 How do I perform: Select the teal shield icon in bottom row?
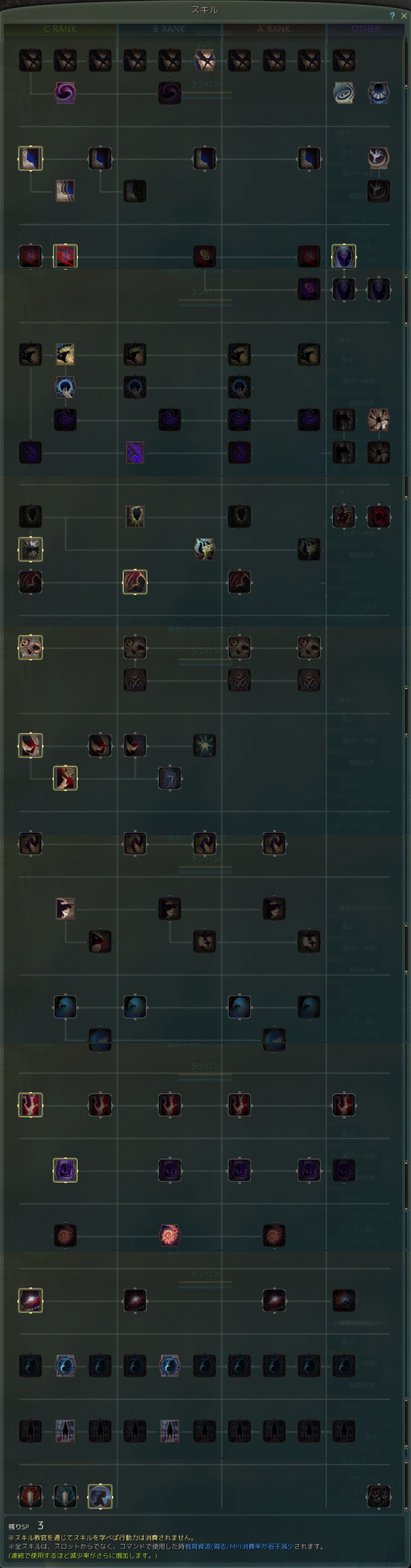point(65,1496)
